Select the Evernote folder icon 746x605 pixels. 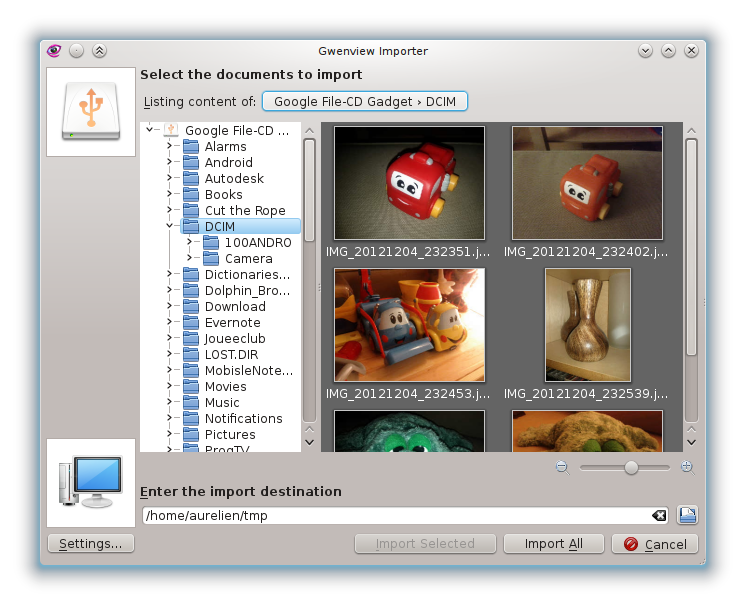190,323
